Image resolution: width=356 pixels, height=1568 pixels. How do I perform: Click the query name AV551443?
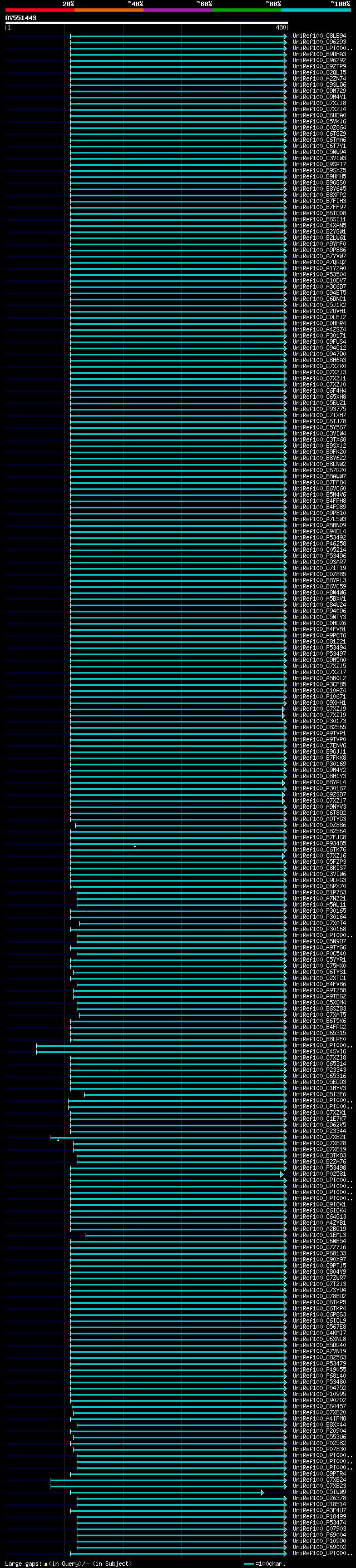point(21,18)
